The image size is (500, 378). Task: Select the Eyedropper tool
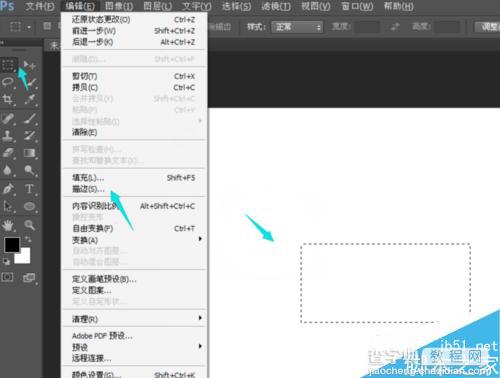pyautogui.click(x=30, y=100)
